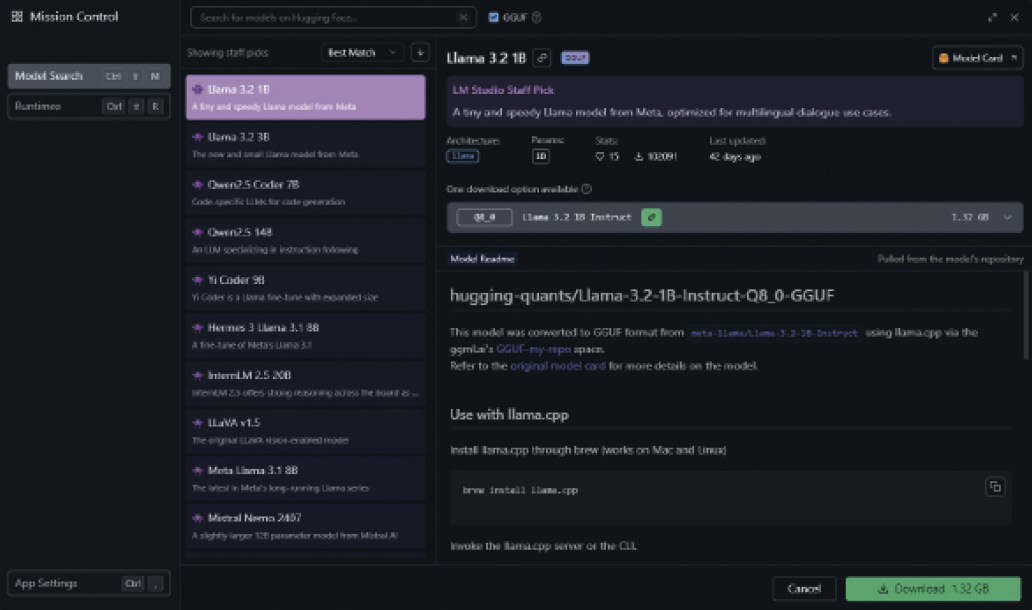Toggle the GGUF filter checkbox
The width and height of the screenshot is (1032, 610).
tap(494, 18)
